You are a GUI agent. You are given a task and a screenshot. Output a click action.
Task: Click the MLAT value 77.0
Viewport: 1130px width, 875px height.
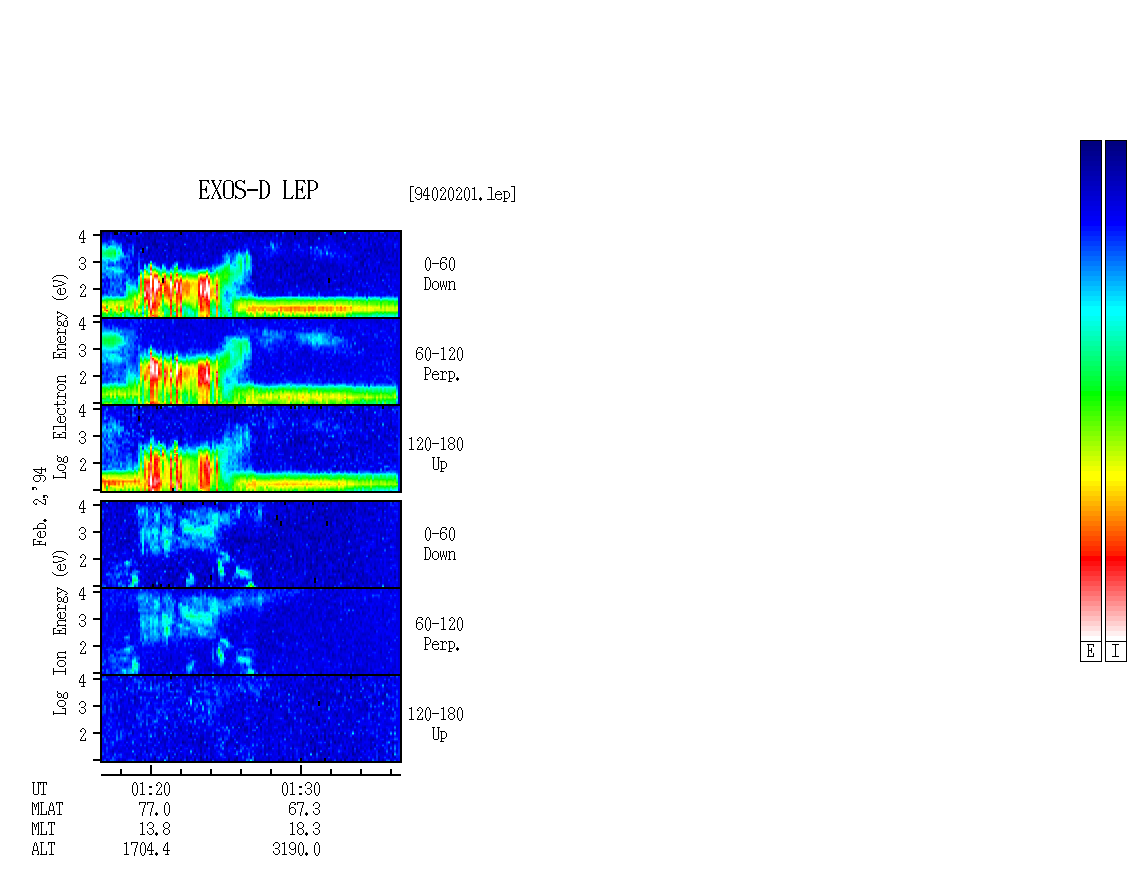(154, 809)
